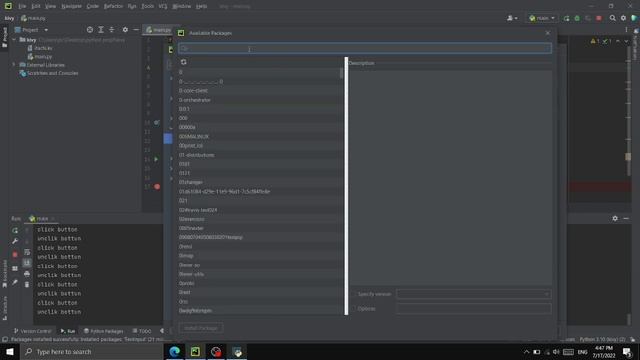Select package 0-orchestrator in the list
Image resolution: width=640 pixels, height=360 pixels.
coord(260,100)
